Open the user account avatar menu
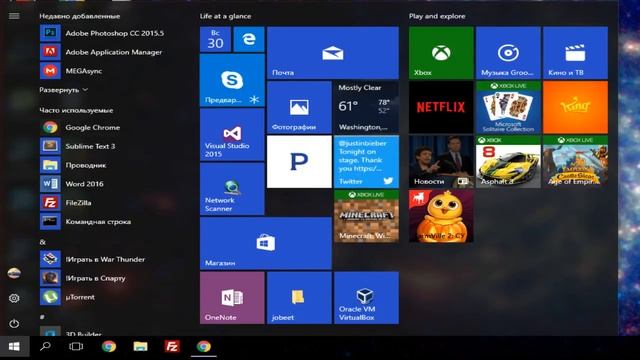640x360 pixels. click(14, 273)
